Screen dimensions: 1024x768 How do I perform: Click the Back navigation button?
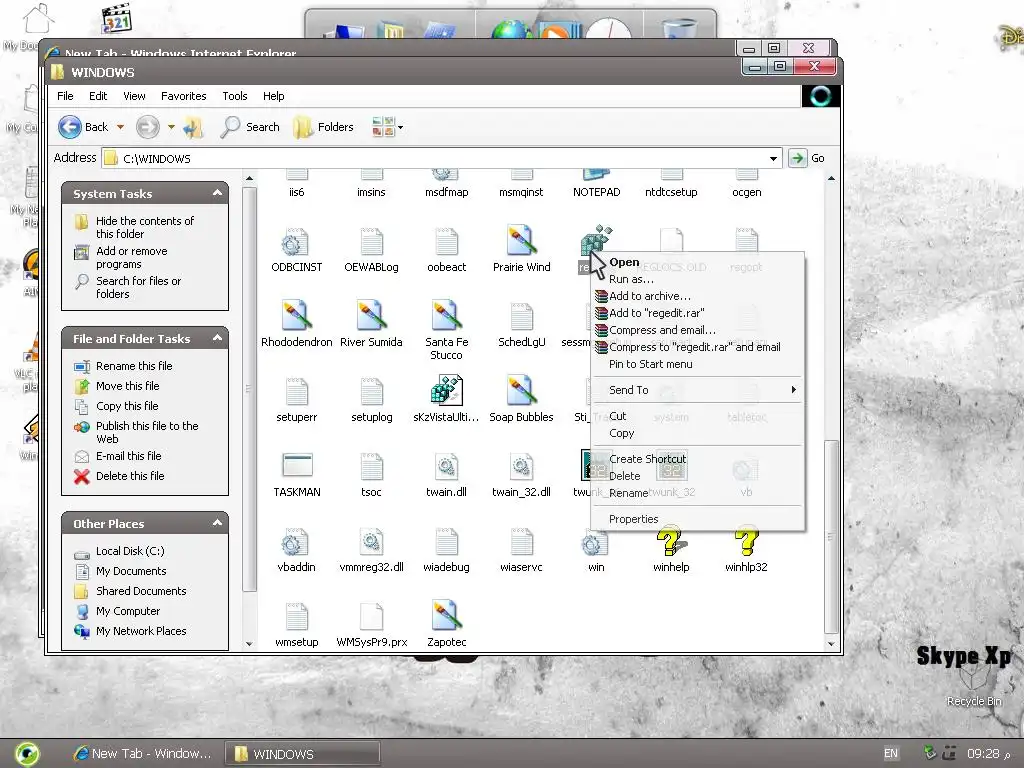coord(82,127)
